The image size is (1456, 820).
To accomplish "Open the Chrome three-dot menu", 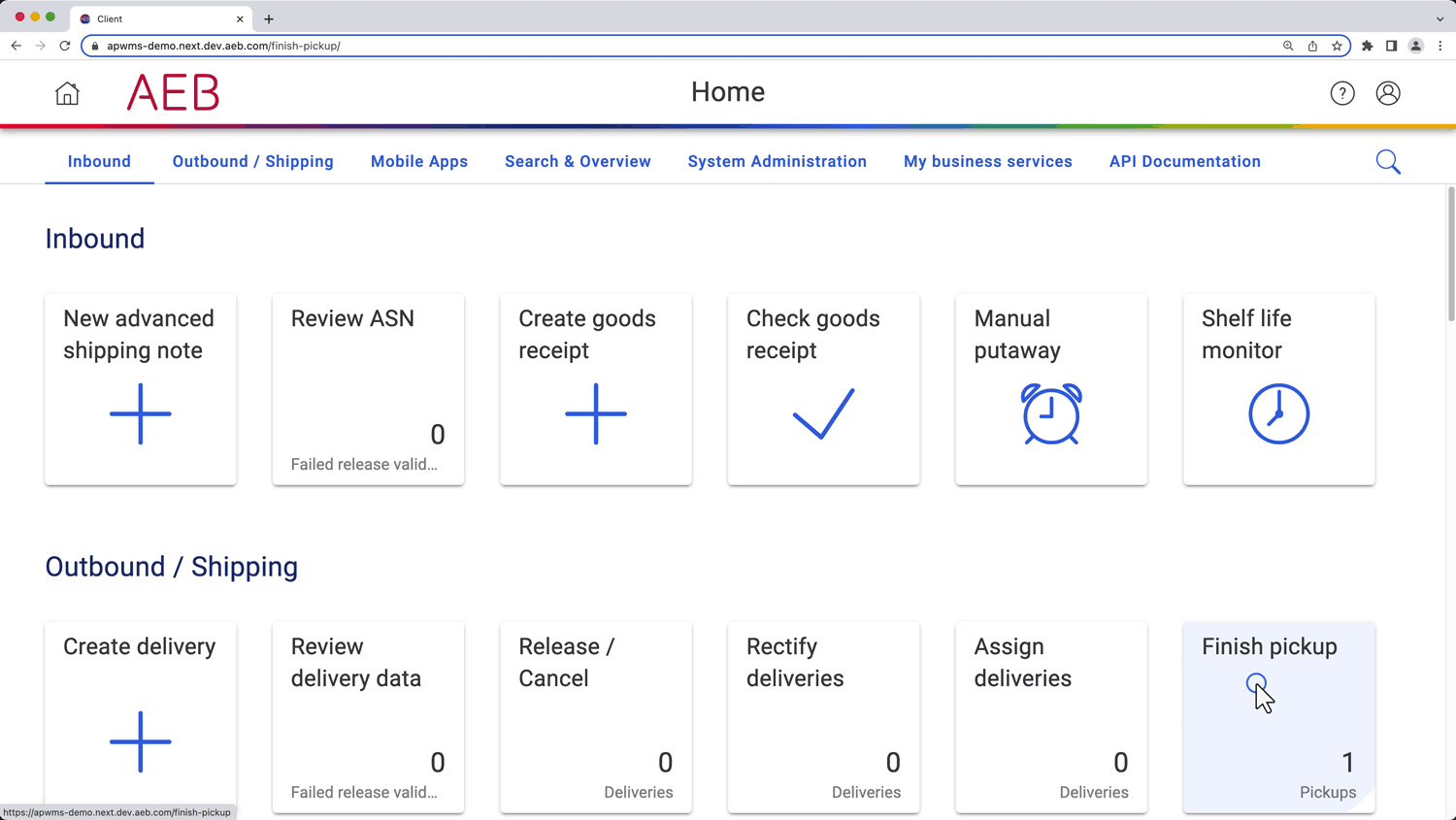I will tap(1440, 46).
